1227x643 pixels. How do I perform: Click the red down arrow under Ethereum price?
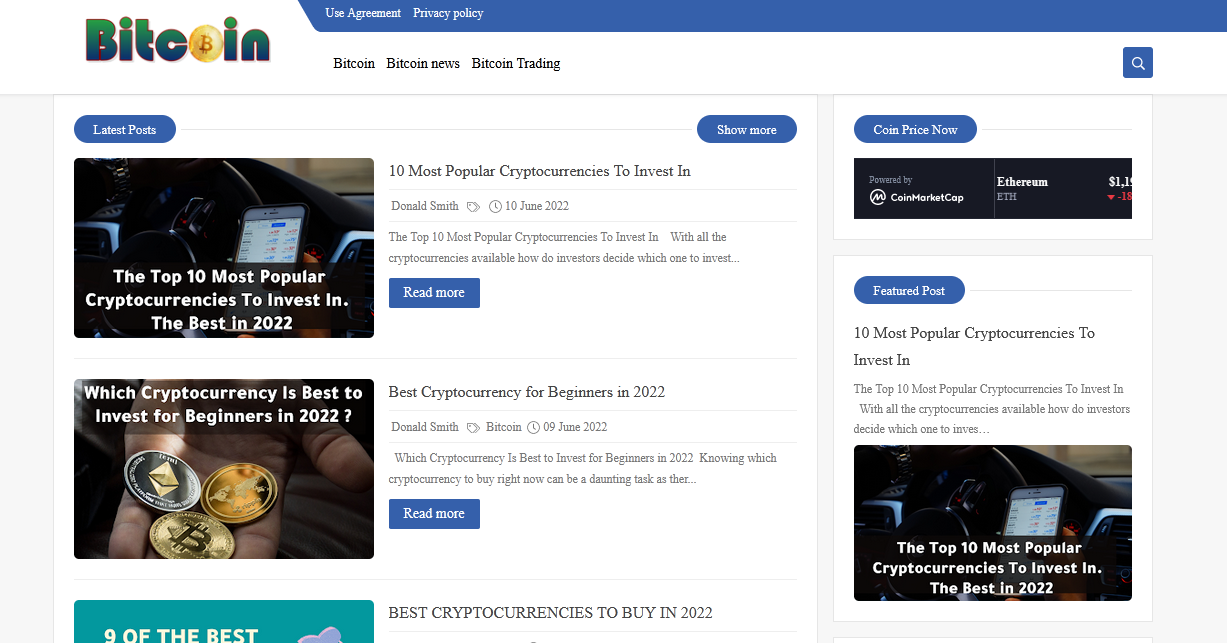coord(1111,197)
